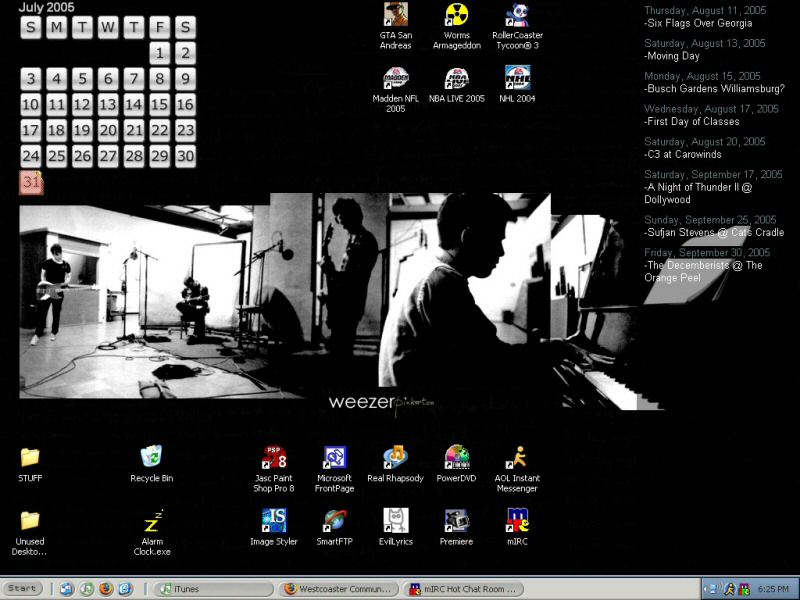Click the mIRC icon in the system tray
The height and width of the screenshot is (600, 800).
point(744,589)
